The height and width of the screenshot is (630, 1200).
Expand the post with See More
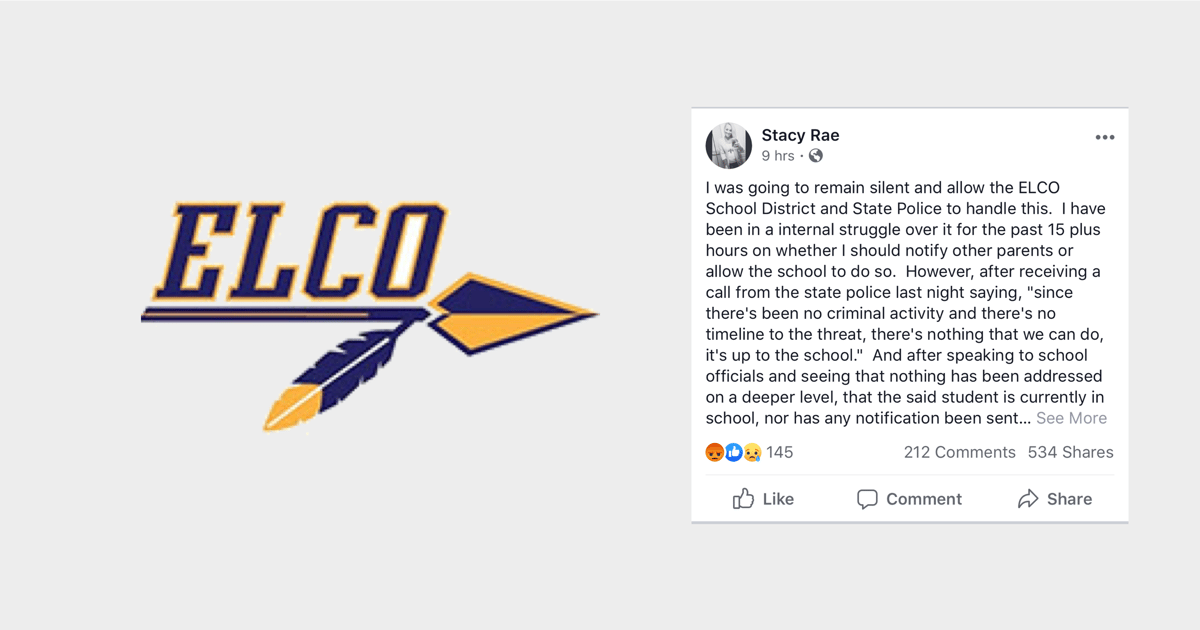pos(1071,418)
